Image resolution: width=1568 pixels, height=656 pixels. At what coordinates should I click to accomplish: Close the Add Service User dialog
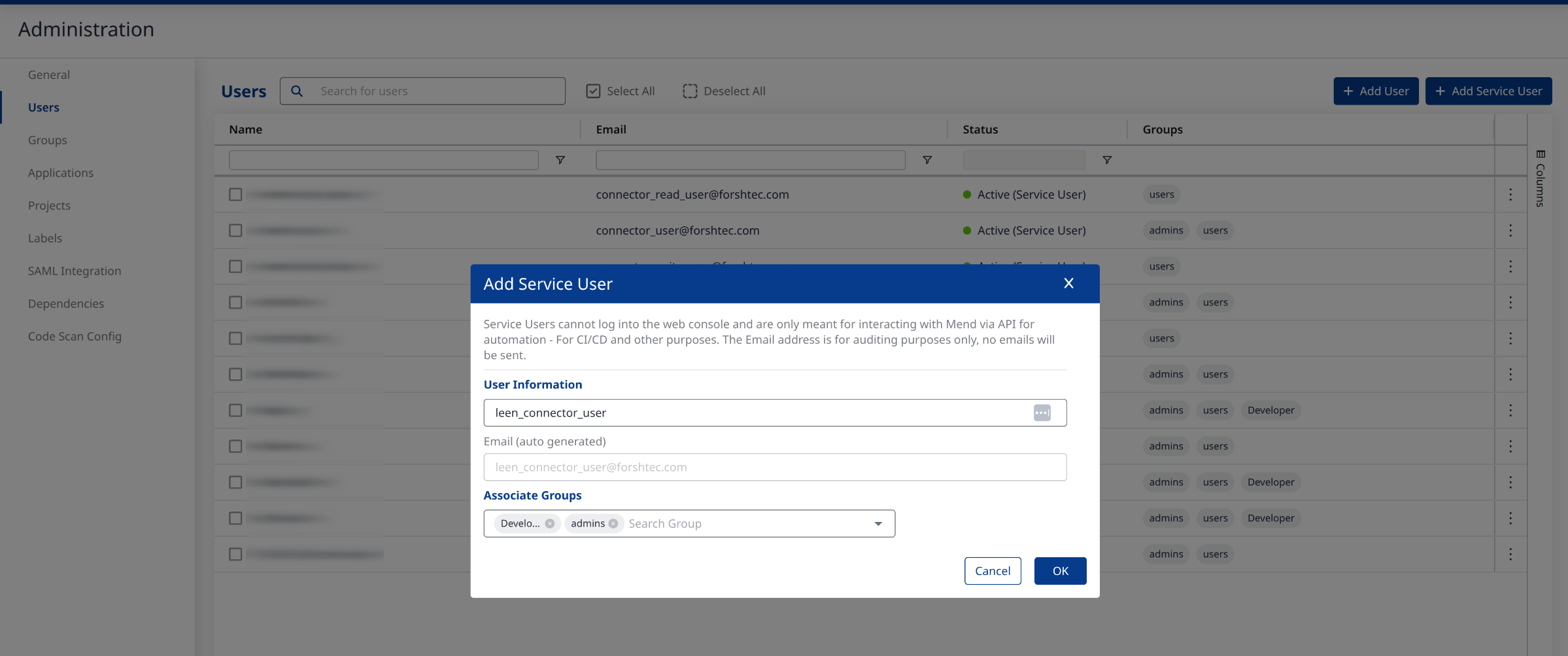click(x=1068, y=283)
